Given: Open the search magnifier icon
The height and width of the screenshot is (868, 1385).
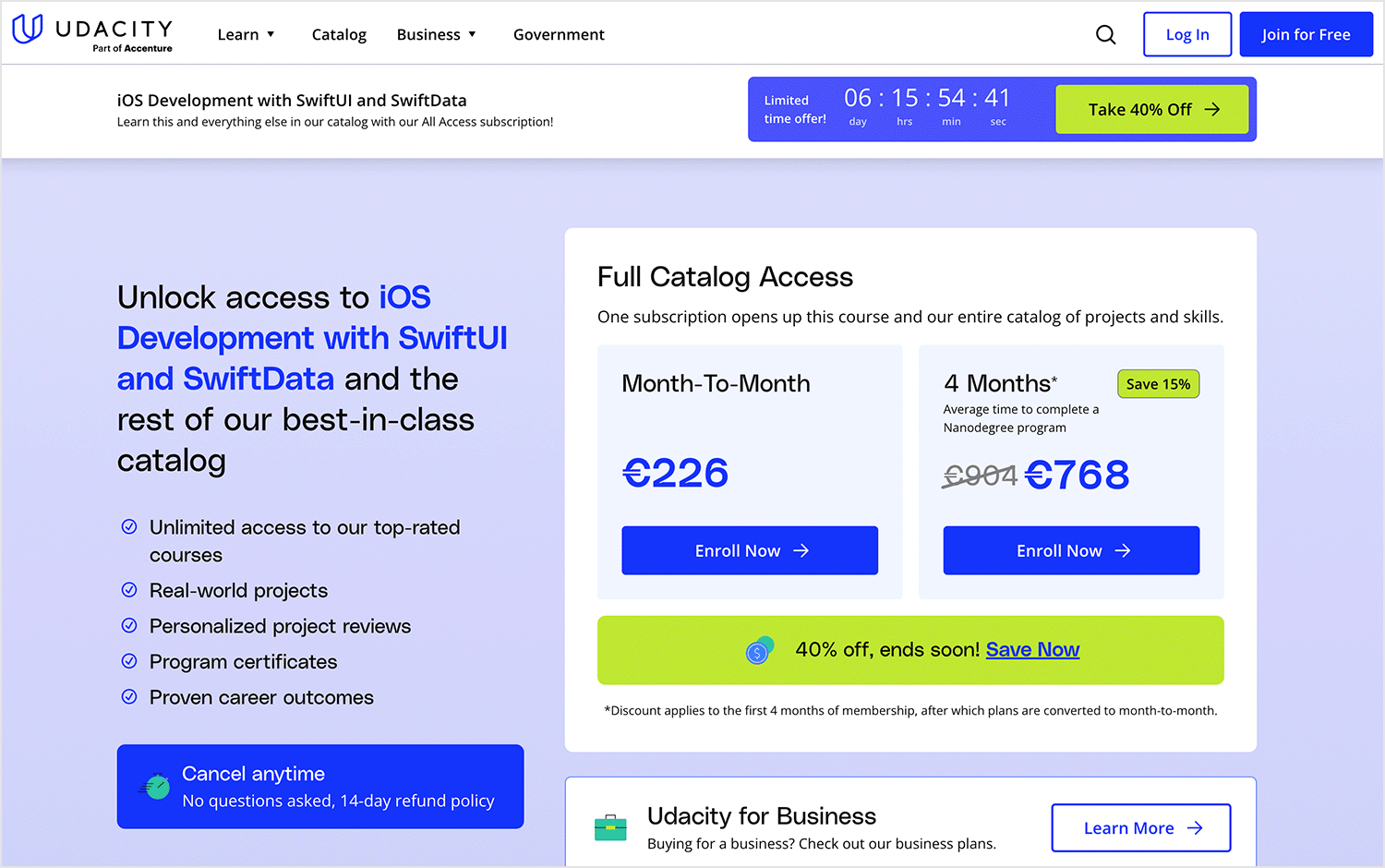Looking at the screenshot, I should click(1105, 34).
